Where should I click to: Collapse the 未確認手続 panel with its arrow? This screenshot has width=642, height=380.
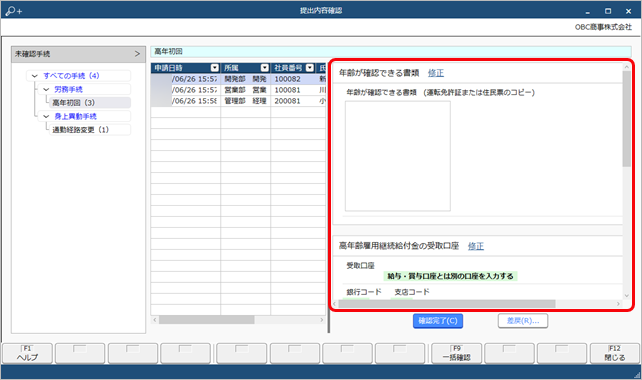[x=137, y=54]
